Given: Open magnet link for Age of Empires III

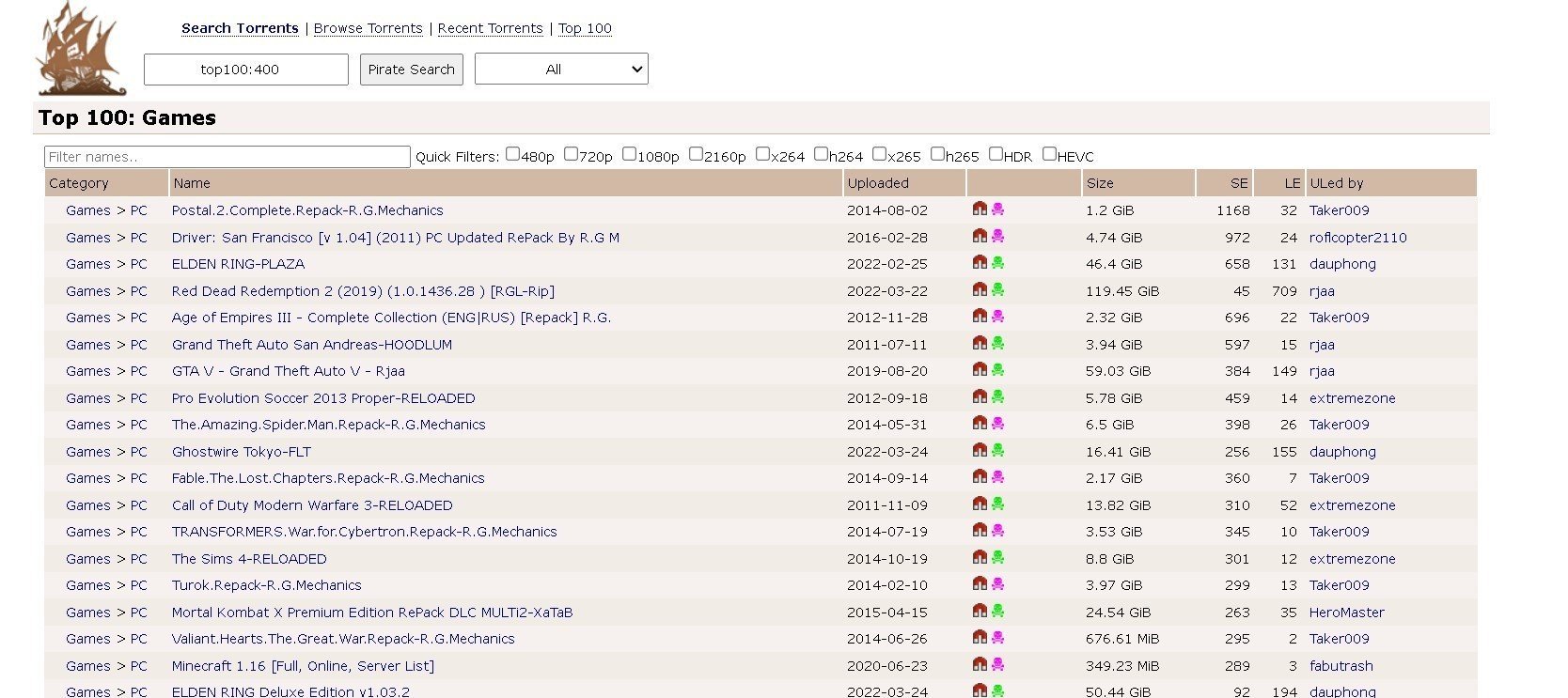Looking at the screenshot, I should [980, 316].
